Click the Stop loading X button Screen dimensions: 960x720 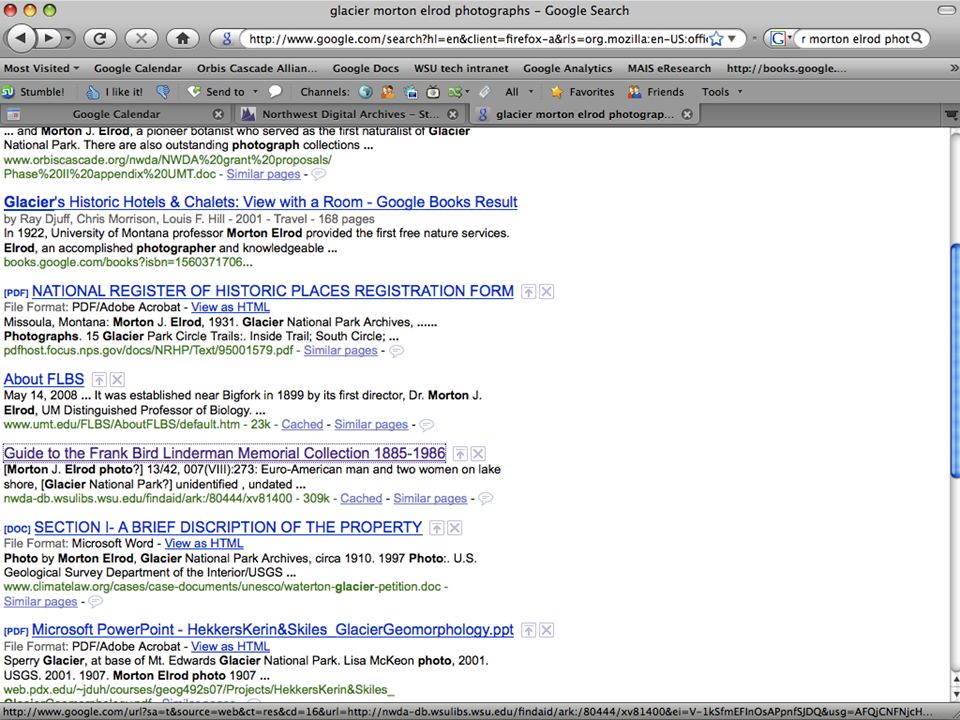point(141,39)
